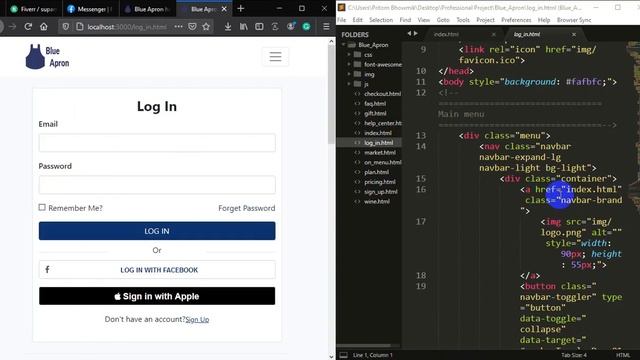This screenshot has height=360, width=640.
Task: Open market.html in the sidebar
Action: point(380,153)
